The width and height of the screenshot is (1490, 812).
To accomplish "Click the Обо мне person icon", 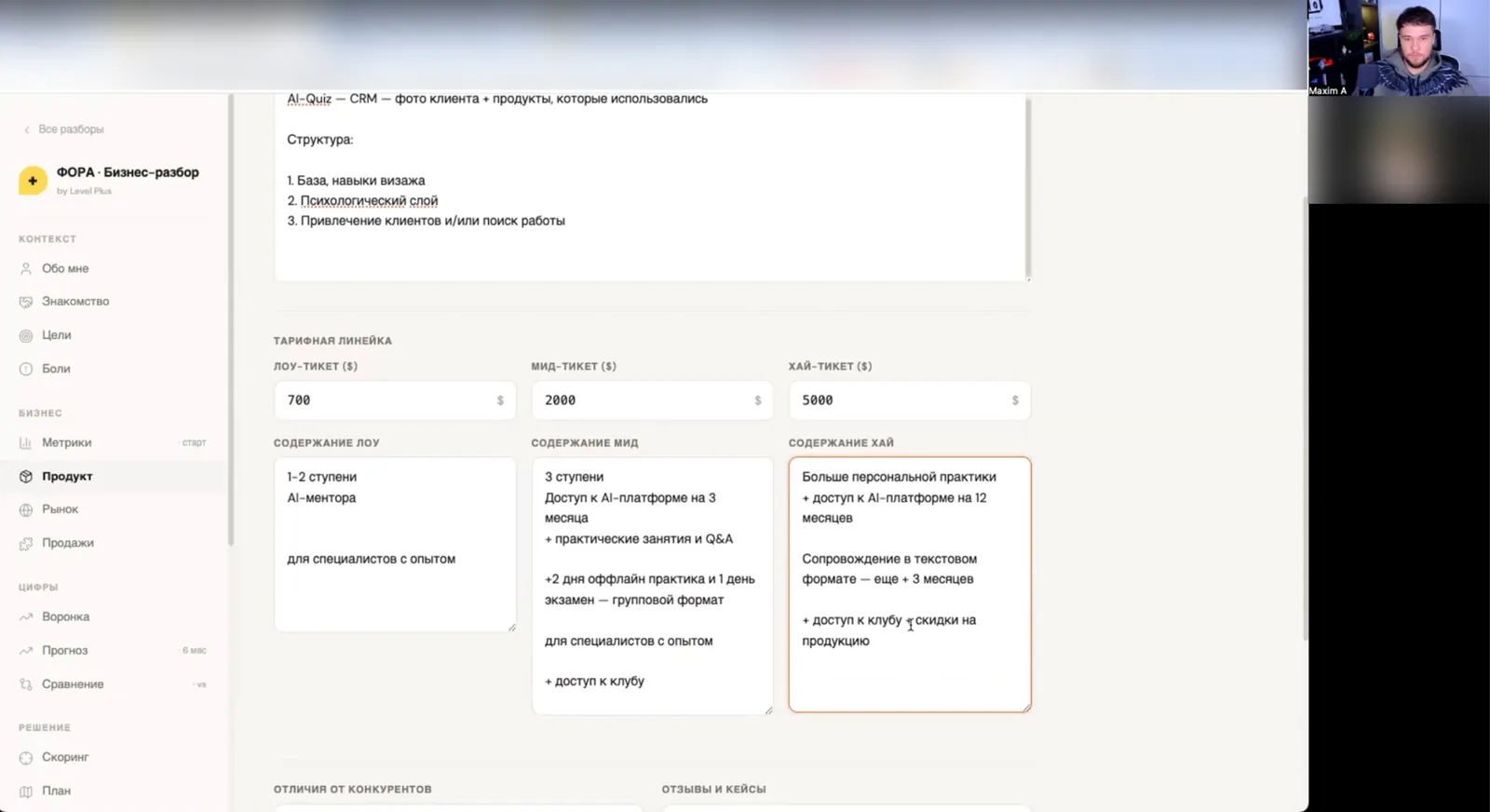I will click(26, 268).
